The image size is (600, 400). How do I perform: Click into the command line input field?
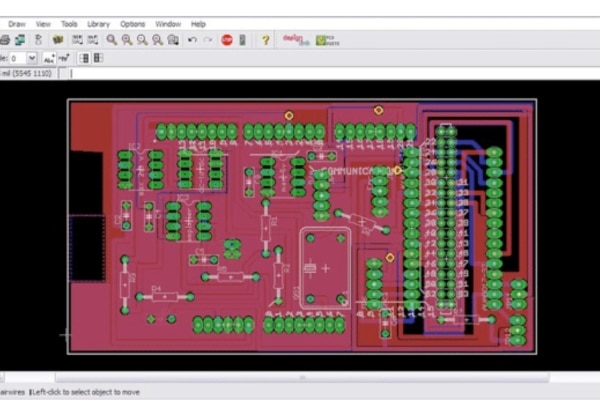(333, 73)
